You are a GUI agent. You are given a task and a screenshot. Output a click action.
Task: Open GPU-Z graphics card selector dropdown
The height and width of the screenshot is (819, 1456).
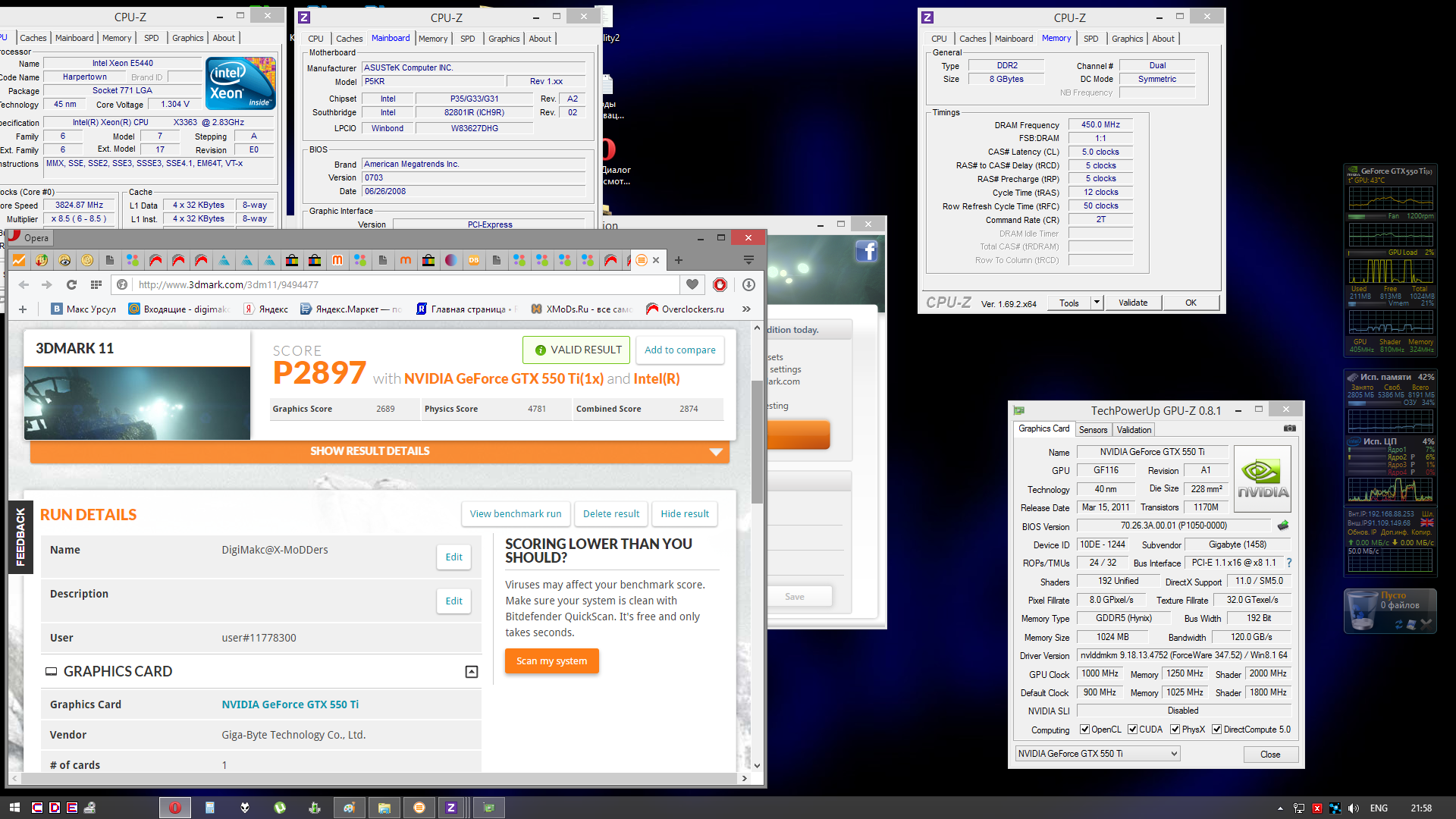1097,754
